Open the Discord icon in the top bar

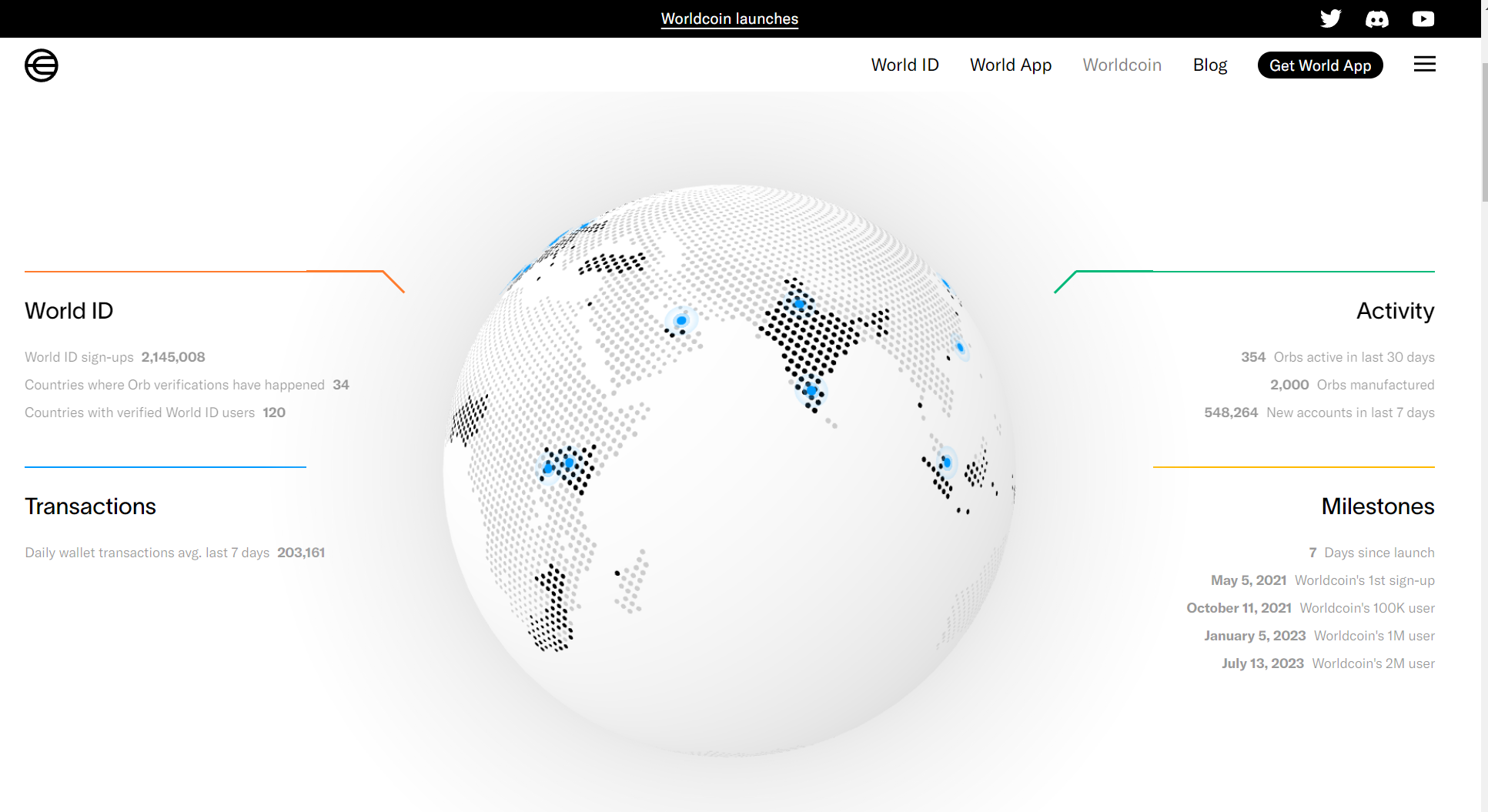tap(1377, 18)
